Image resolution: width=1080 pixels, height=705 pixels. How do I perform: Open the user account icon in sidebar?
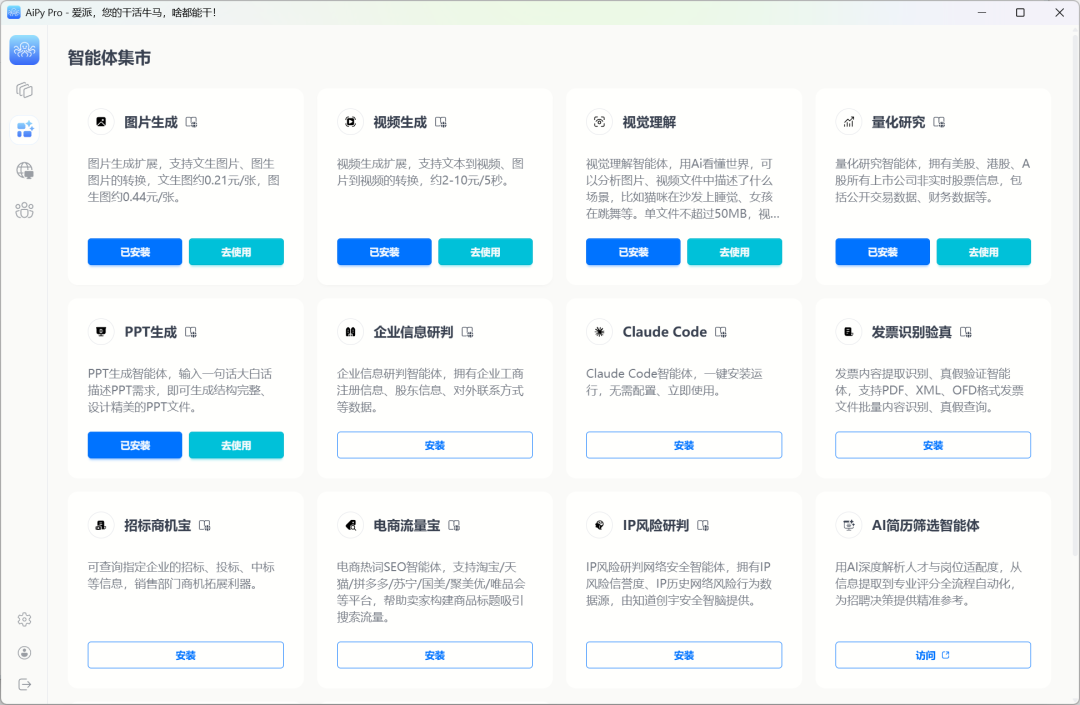(24, 653)
